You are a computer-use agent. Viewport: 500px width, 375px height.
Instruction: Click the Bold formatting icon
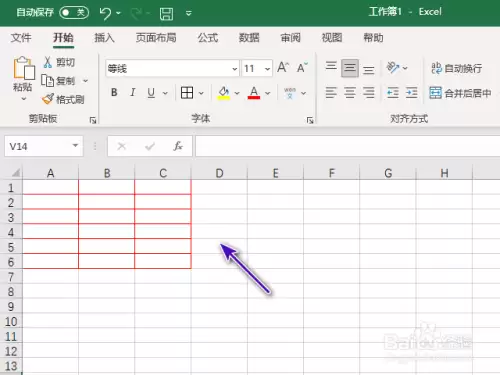pos(114,92)
